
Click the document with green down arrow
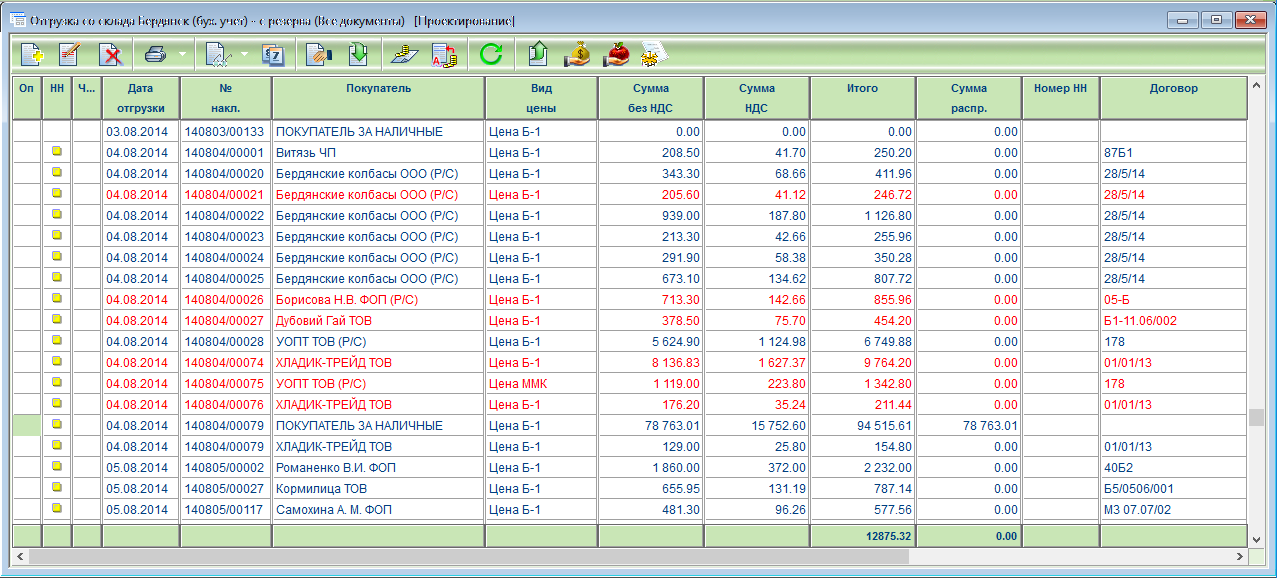coord(357,54)
